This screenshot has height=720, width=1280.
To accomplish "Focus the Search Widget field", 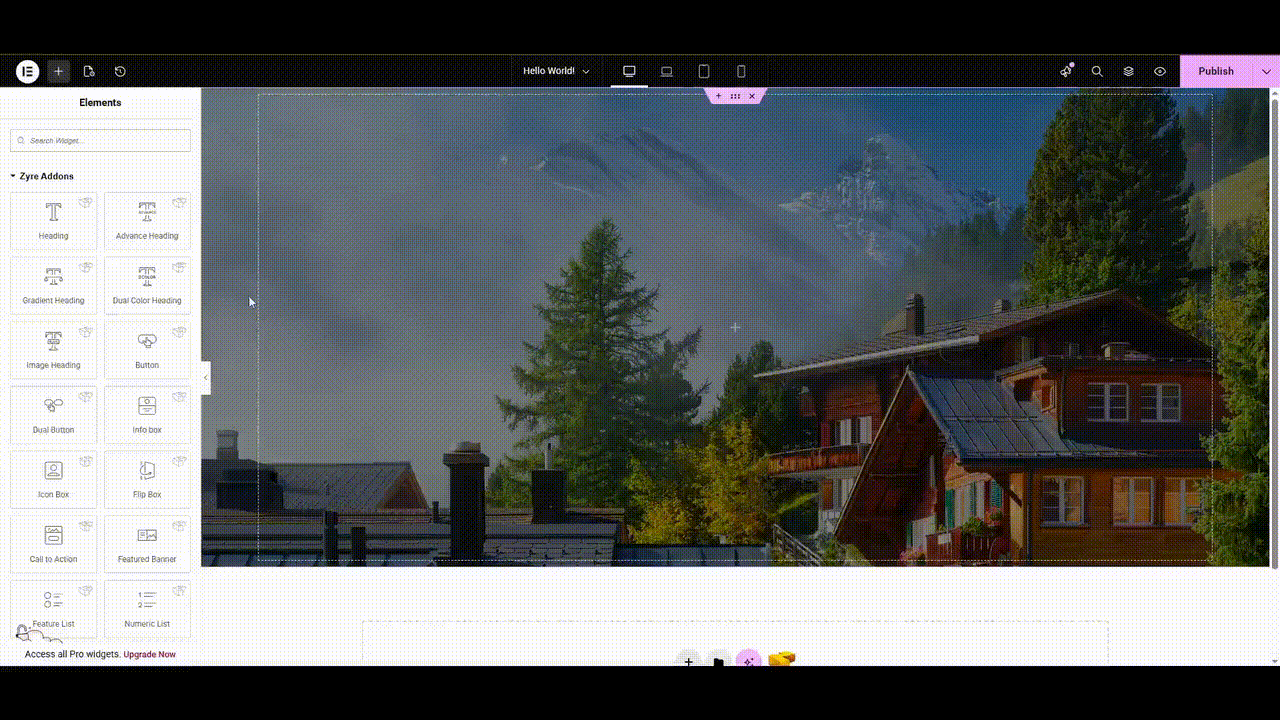I will click(100, 141).
